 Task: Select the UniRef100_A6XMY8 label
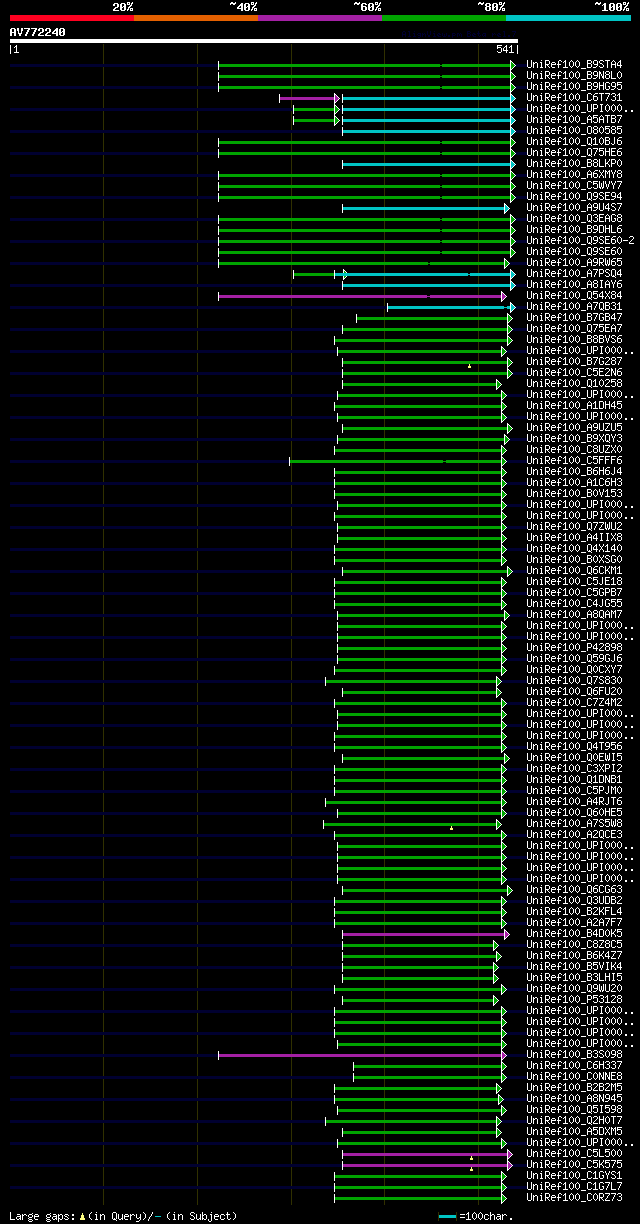574,175
